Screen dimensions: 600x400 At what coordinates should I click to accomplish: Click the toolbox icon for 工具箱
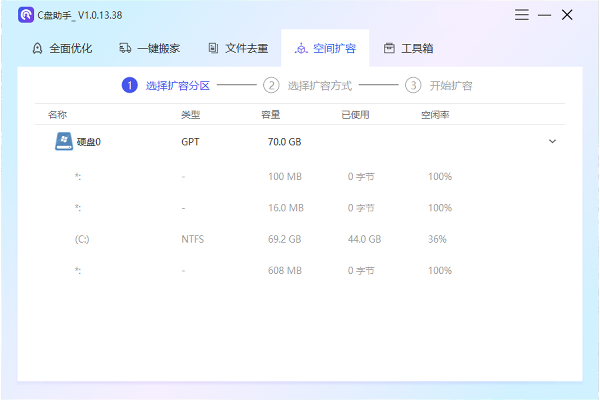389,48
